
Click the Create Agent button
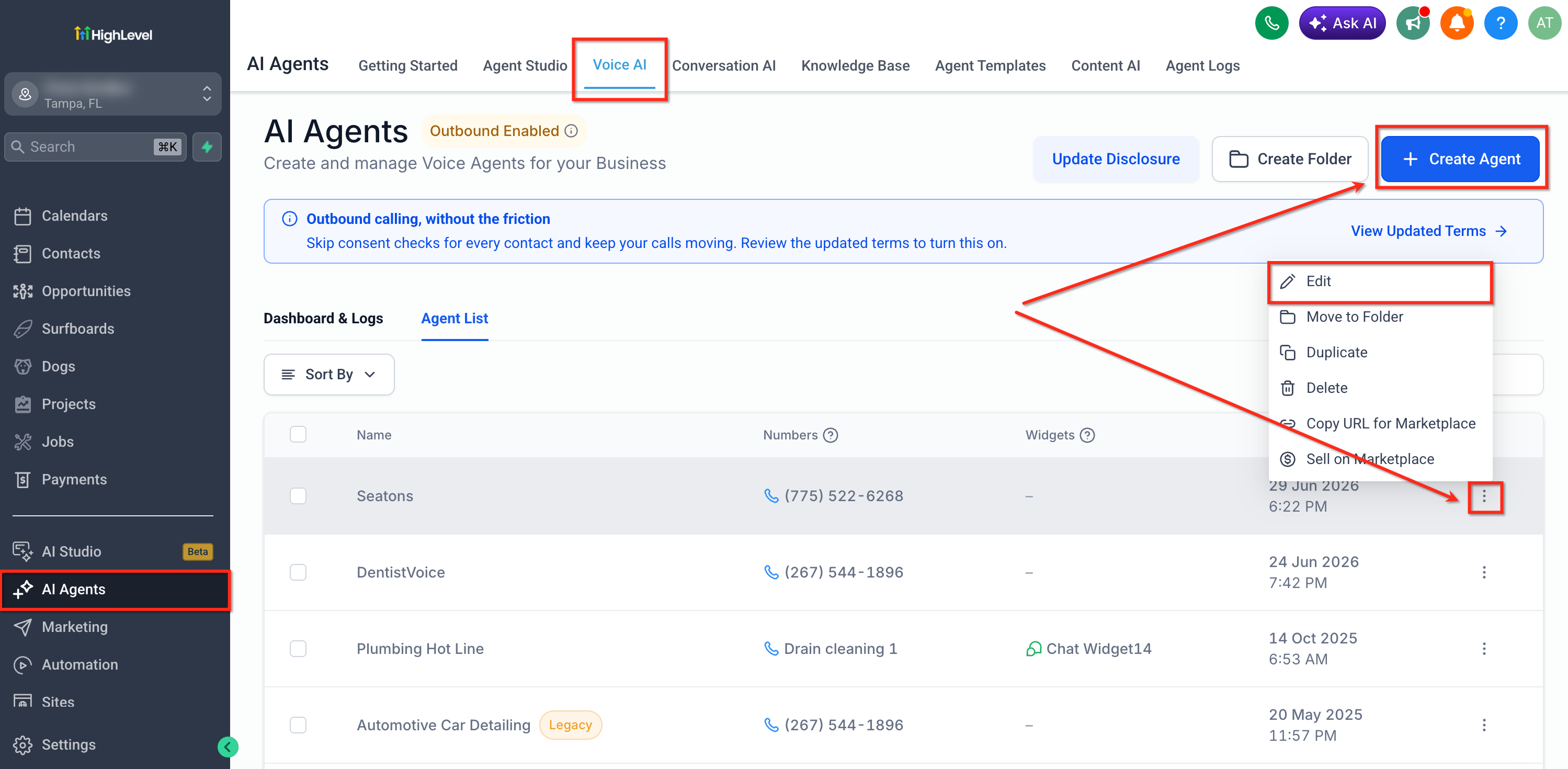tap(1460, 159)
